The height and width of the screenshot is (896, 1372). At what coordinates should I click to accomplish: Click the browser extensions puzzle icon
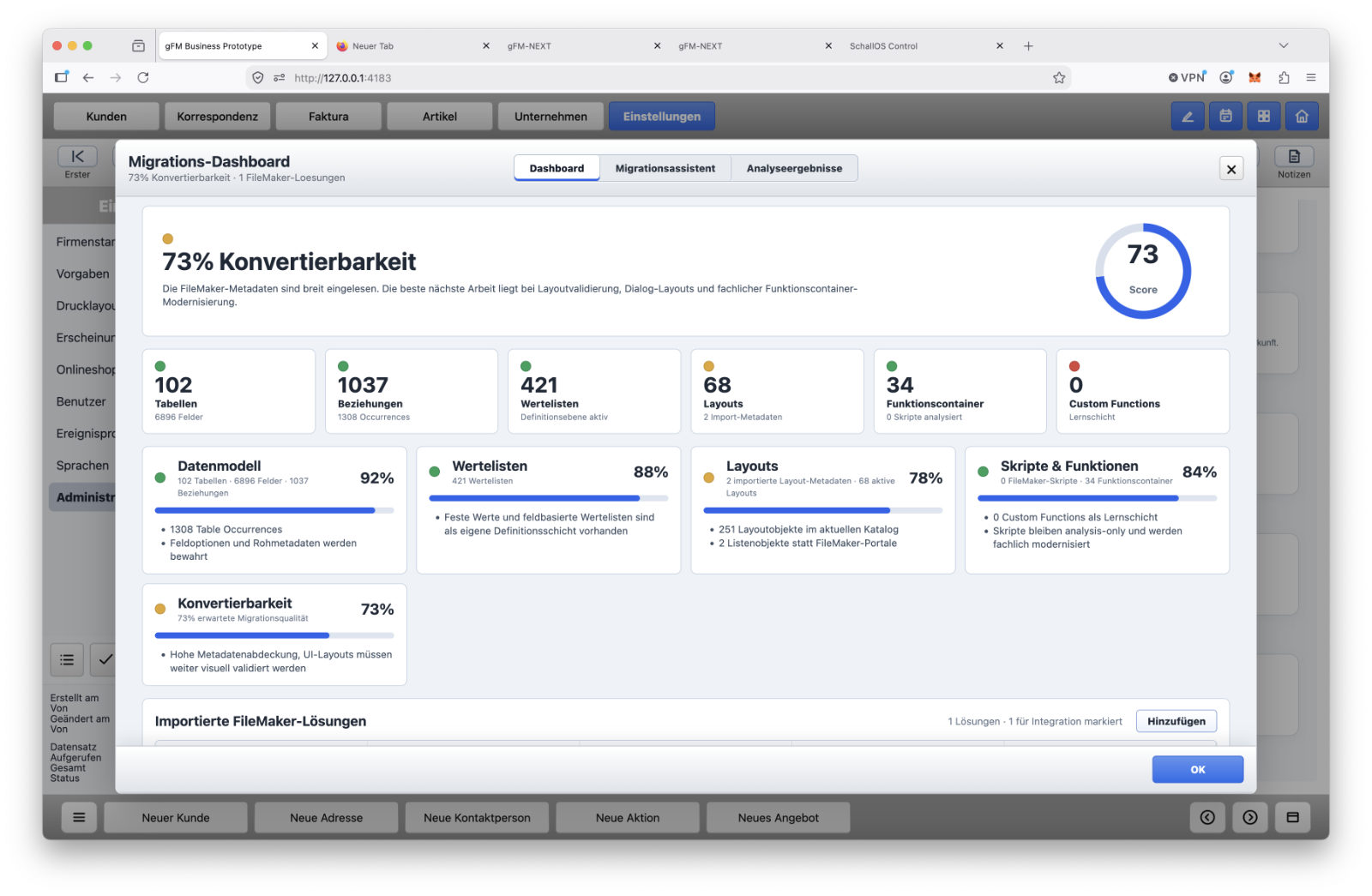[1283, 78]
